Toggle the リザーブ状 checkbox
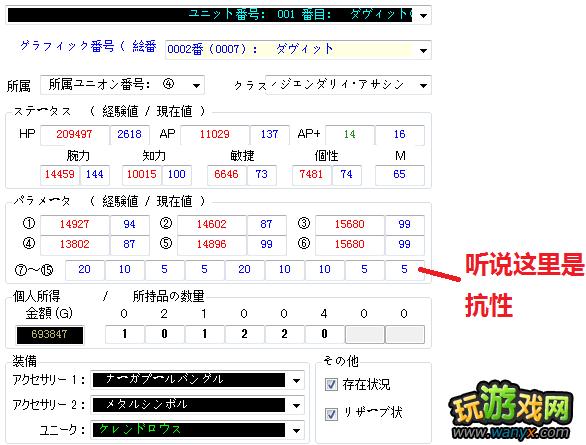The image size is (586, 445). tap(331, 414)
